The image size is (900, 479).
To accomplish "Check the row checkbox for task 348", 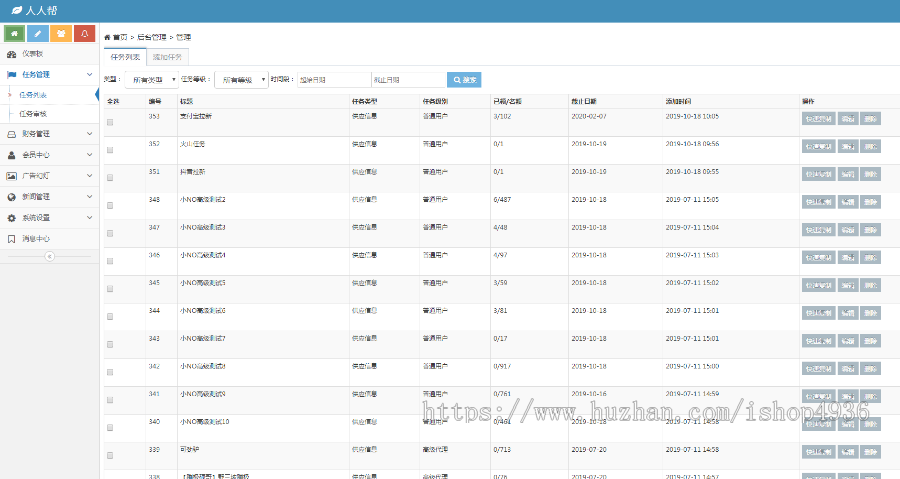I will (x=110, y=205).
